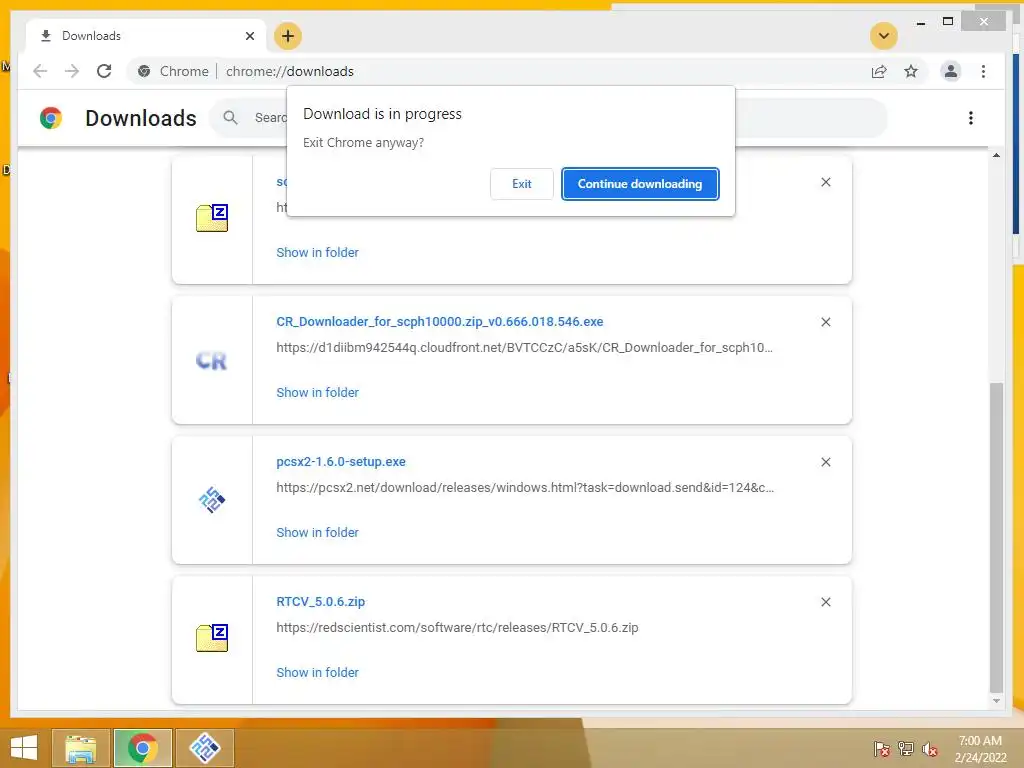Click the cloudfront.net source URL
The height and width of the screenshot is (768, 1024).
point(524,347)
